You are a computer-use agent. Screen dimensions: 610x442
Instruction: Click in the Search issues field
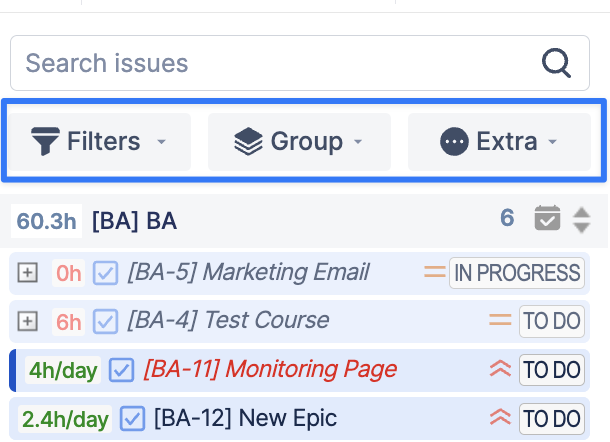coord(270,64)
